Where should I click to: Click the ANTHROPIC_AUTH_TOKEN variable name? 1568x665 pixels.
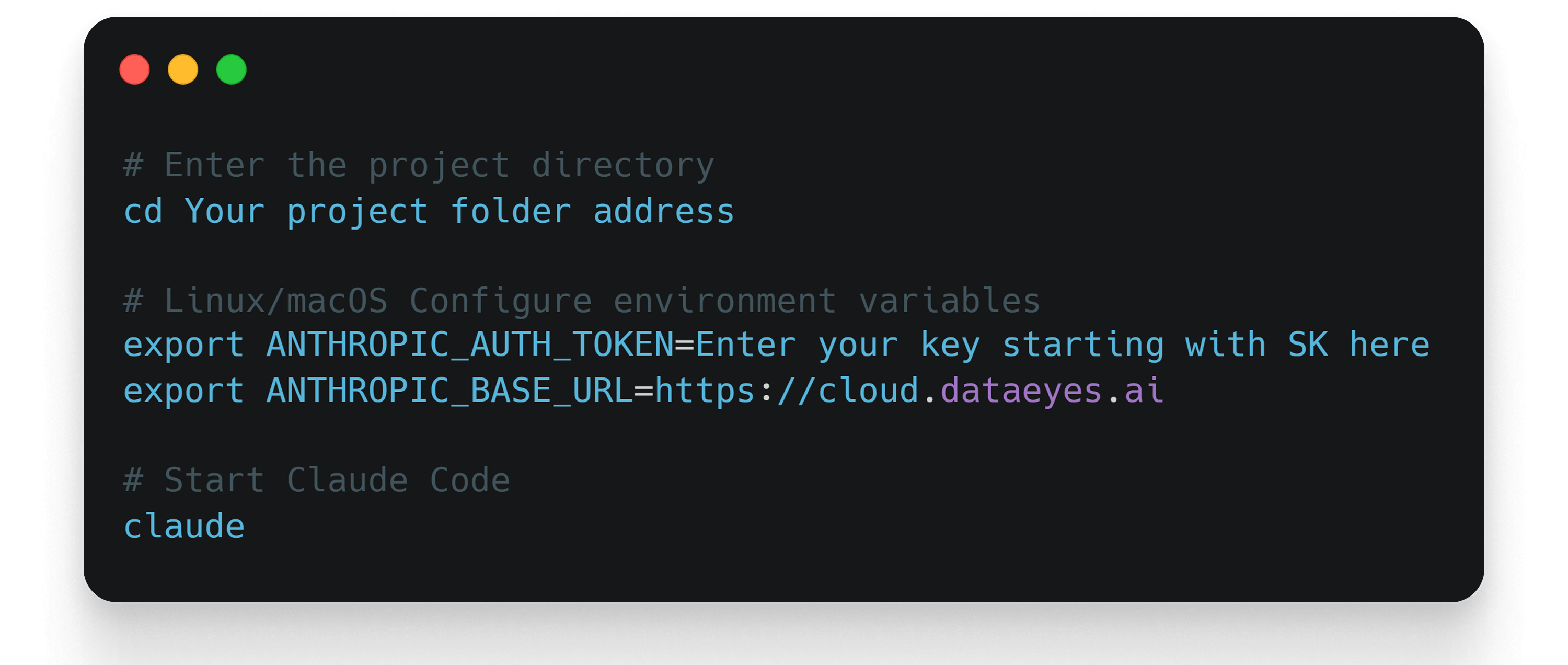(x=470, y=345)
